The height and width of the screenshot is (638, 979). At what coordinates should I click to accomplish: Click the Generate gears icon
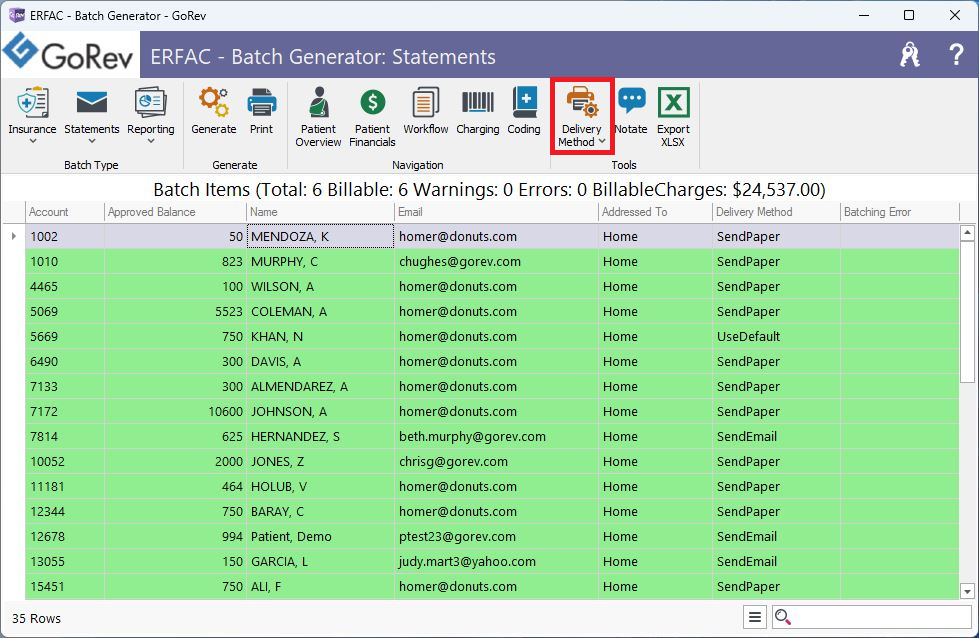tap(214, 102)
